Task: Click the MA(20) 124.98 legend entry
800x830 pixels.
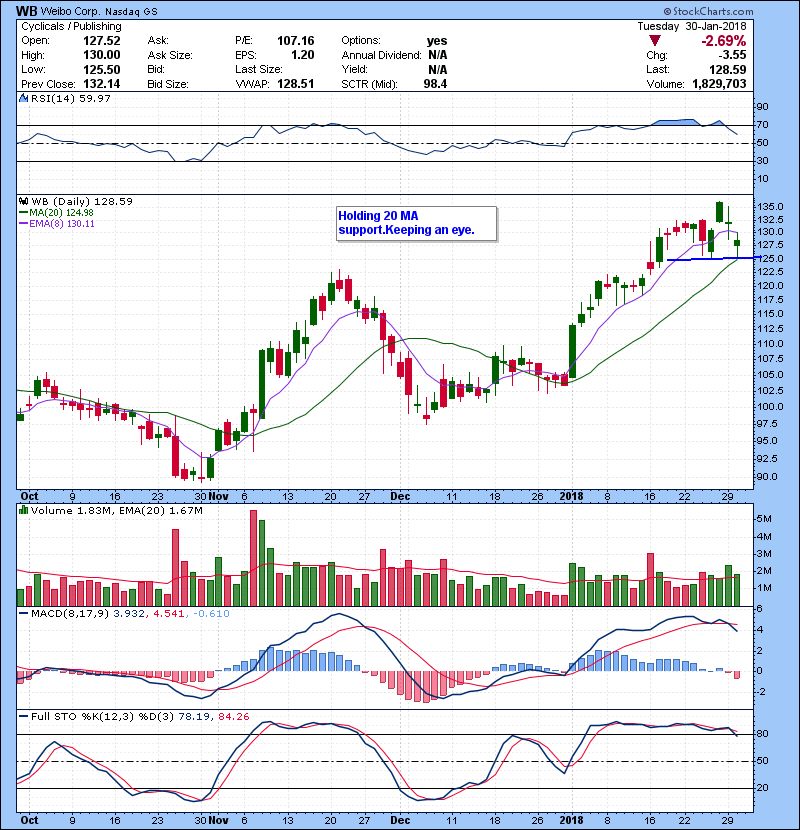Action: 56,212
